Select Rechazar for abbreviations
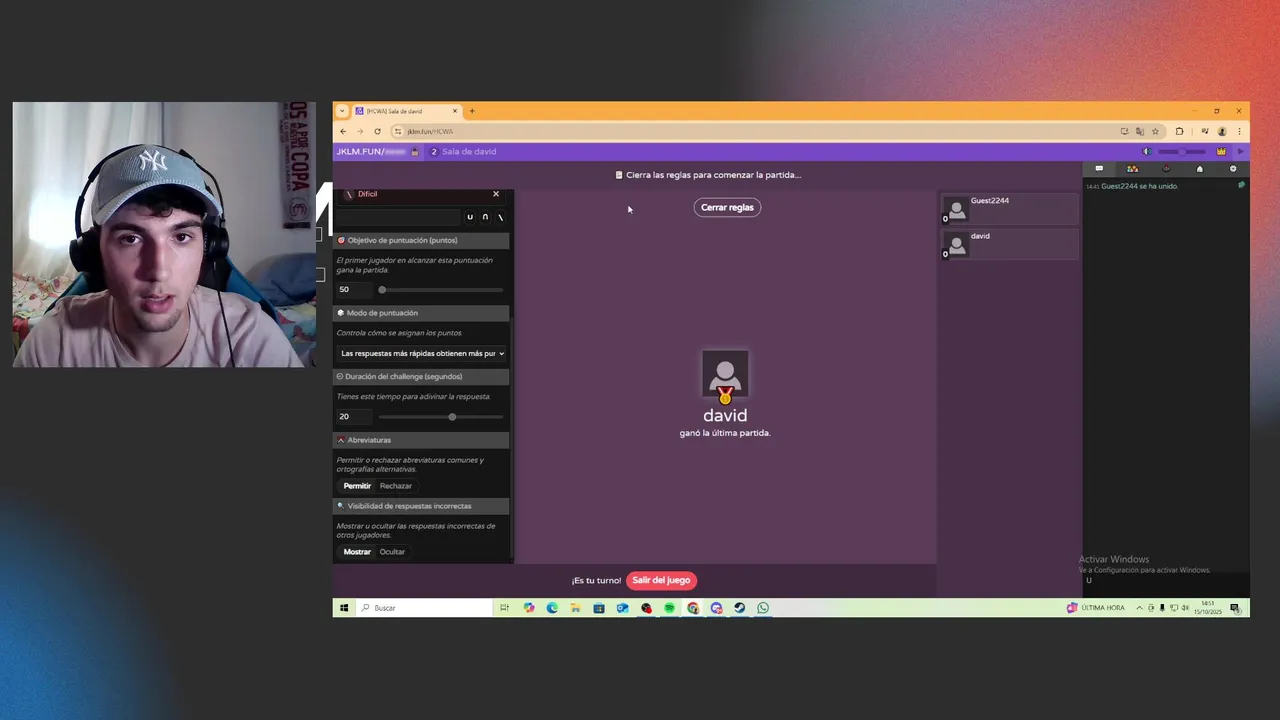This screenshot has height=720, width=1280. click(396, 486)
